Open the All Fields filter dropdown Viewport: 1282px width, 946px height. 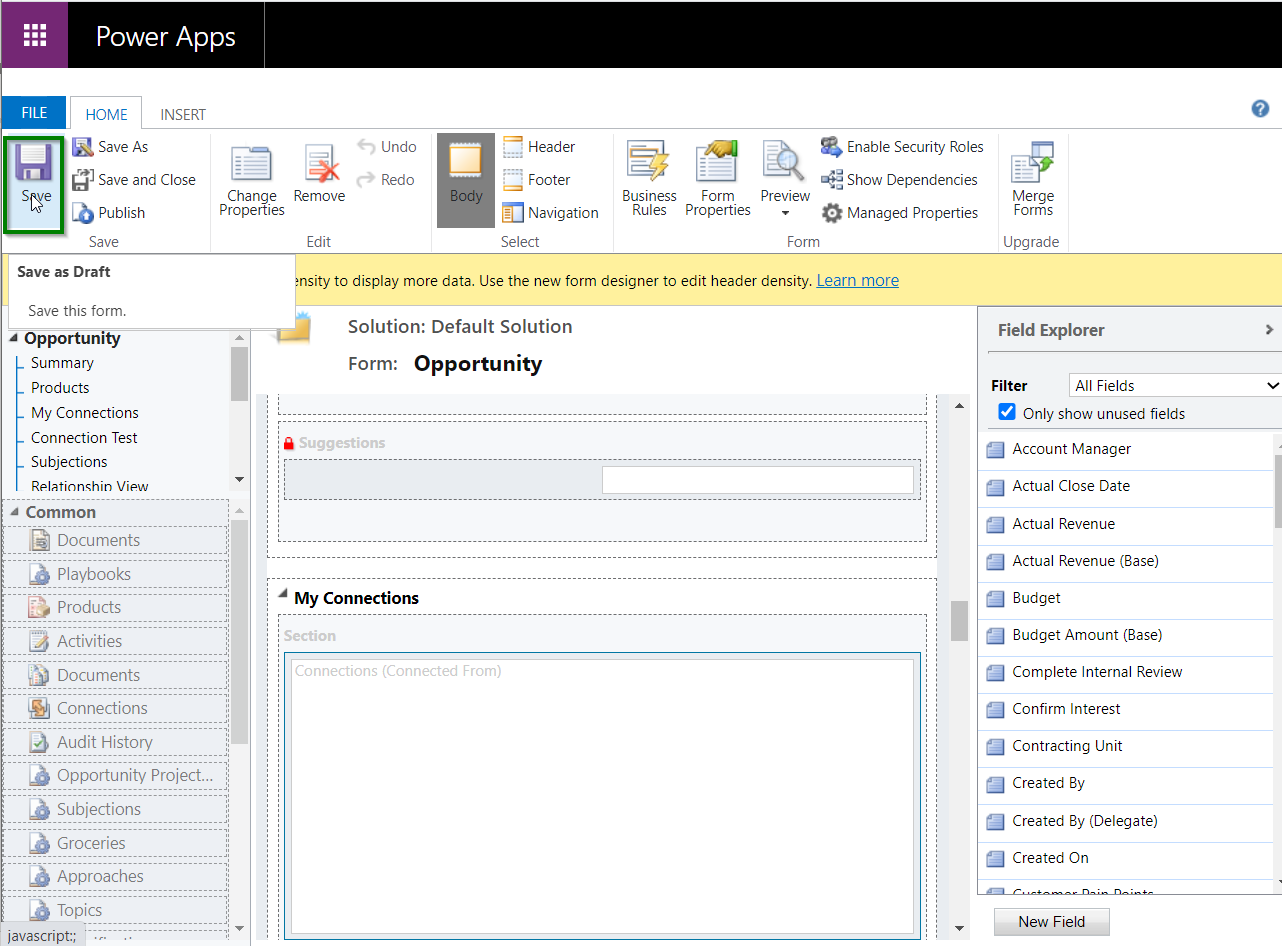(x=1174, y=385)
